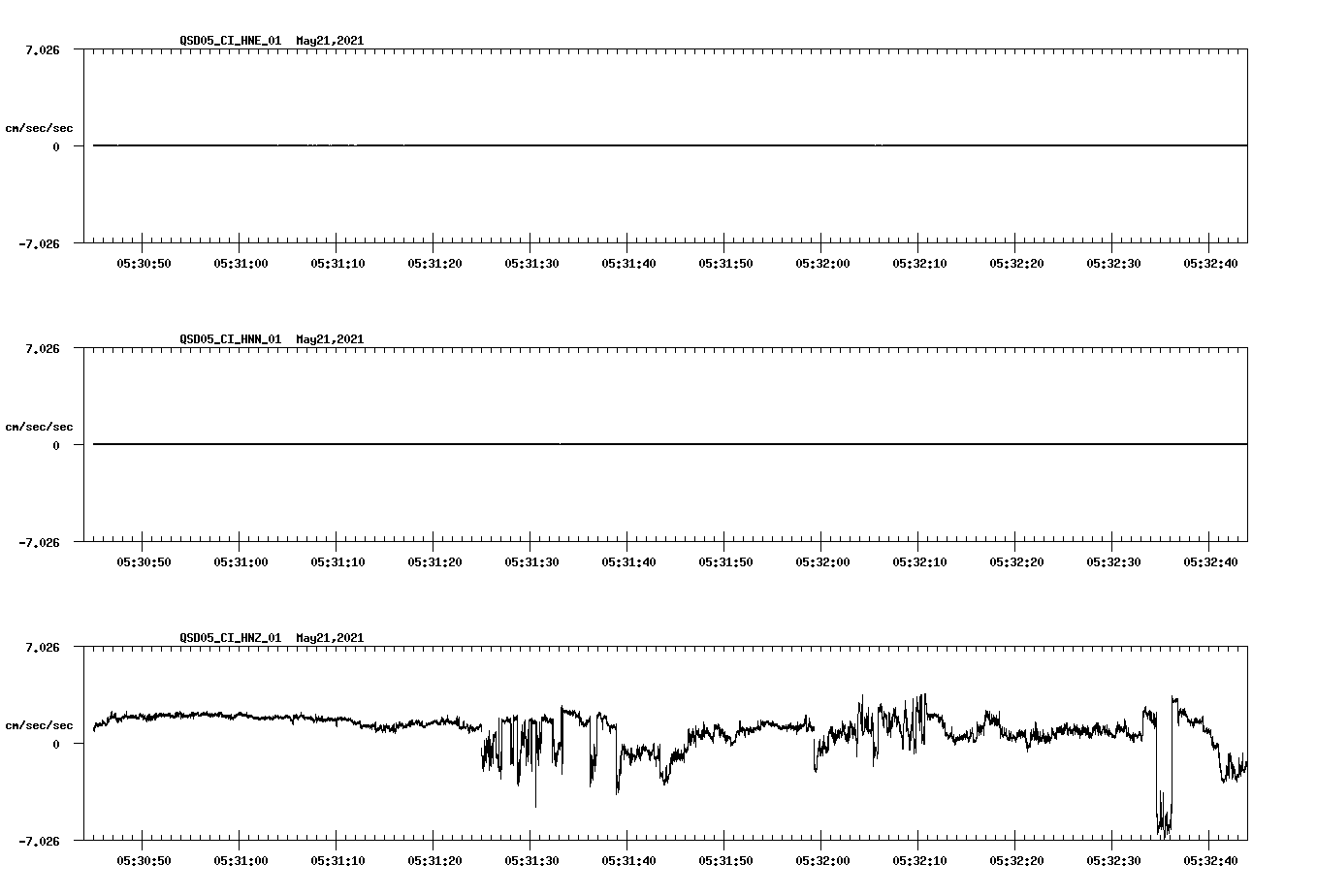
Task: Click the cm/sec/sec axis label on middle plot
Action: (40, 426)
